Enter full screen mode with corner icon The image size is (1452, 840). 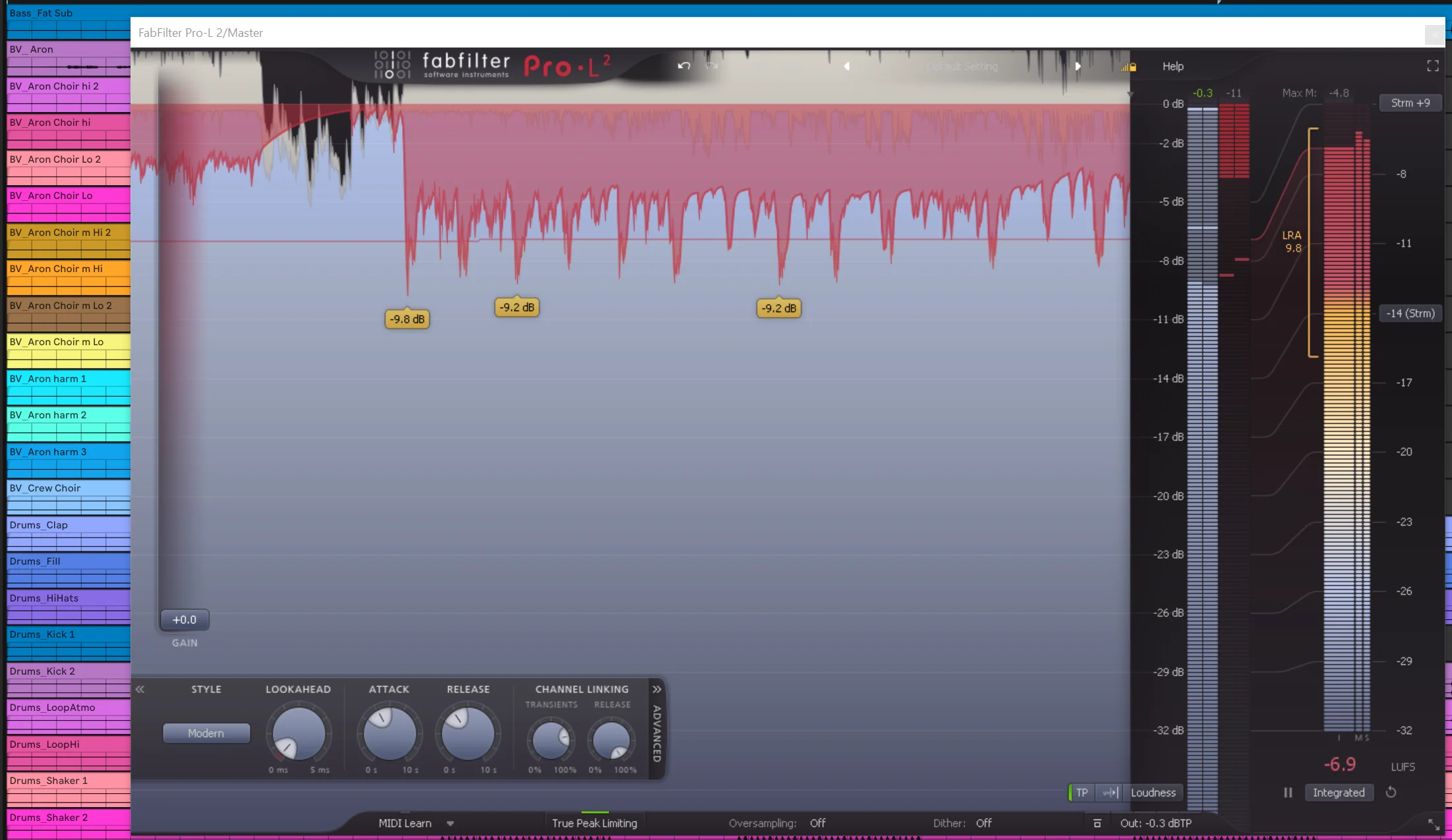pyautogui.click(x=1432, y=66)
